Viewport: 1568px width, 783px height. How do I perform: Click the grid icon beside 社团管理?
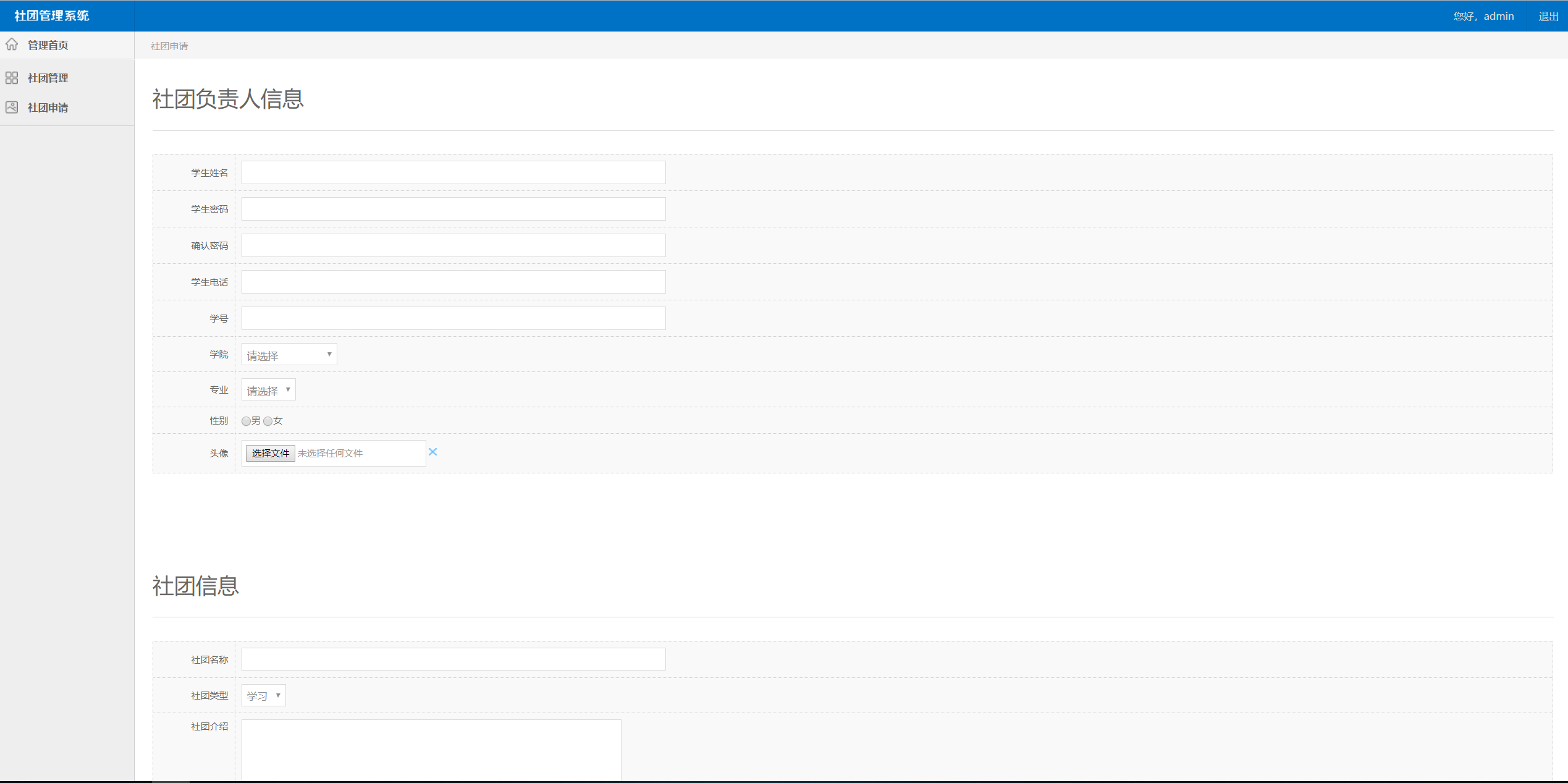pyautogui.click(x=12, y=78)
